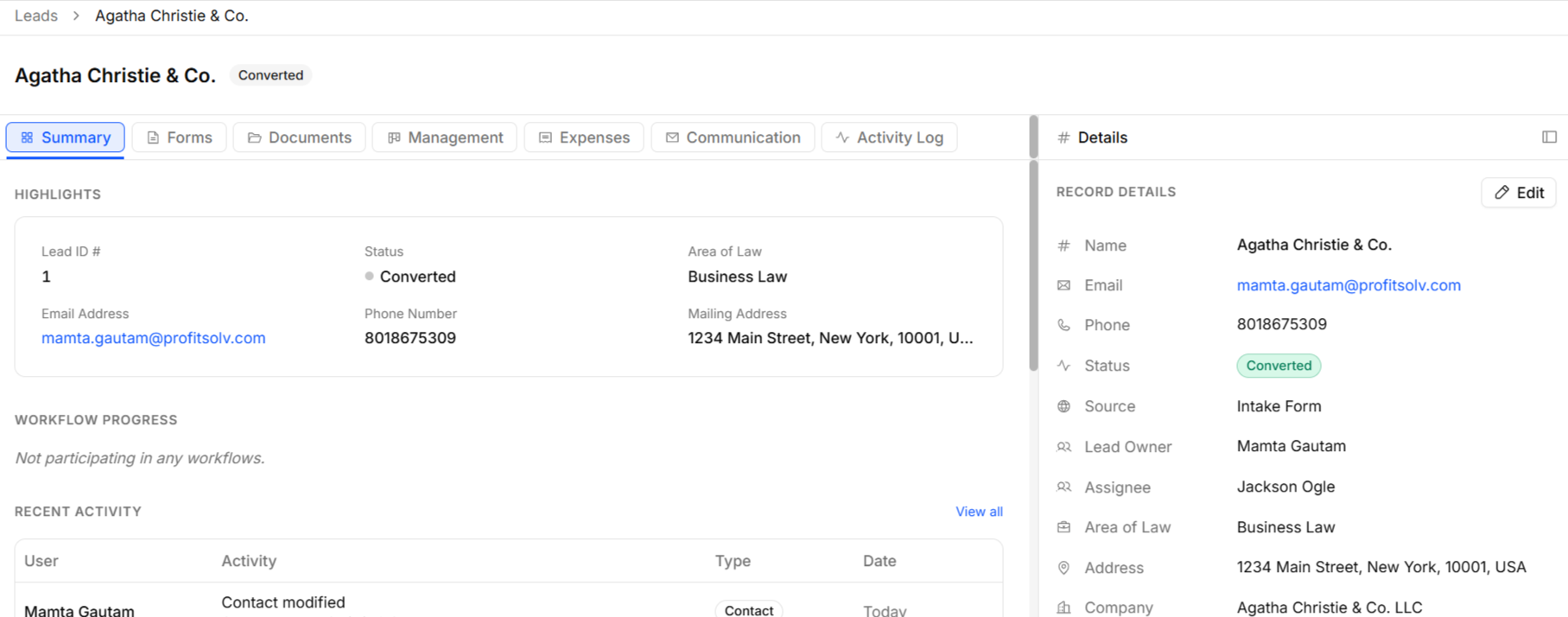Click the briefcase icon beside Area of Law
The width and height of the screenshot is (1568, 617).
click(x=1063, y=527)
